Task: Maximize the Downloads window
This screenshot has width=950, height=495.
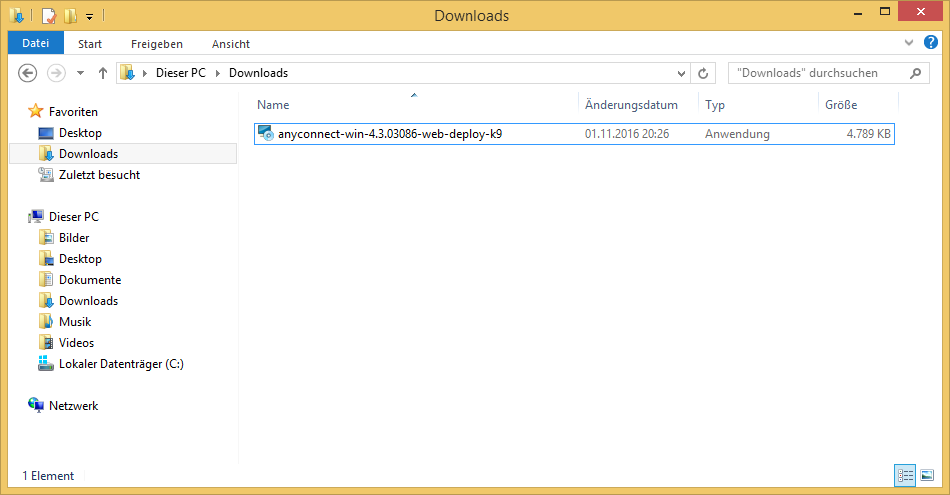Action: pyautogui.click(x=885, y=12)
